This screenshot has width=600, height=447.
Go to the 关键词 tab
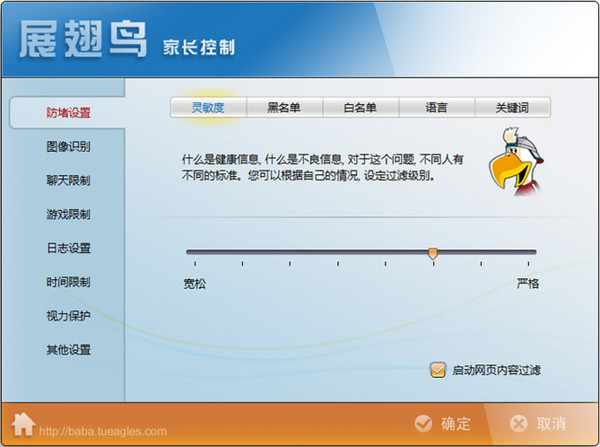513,108
